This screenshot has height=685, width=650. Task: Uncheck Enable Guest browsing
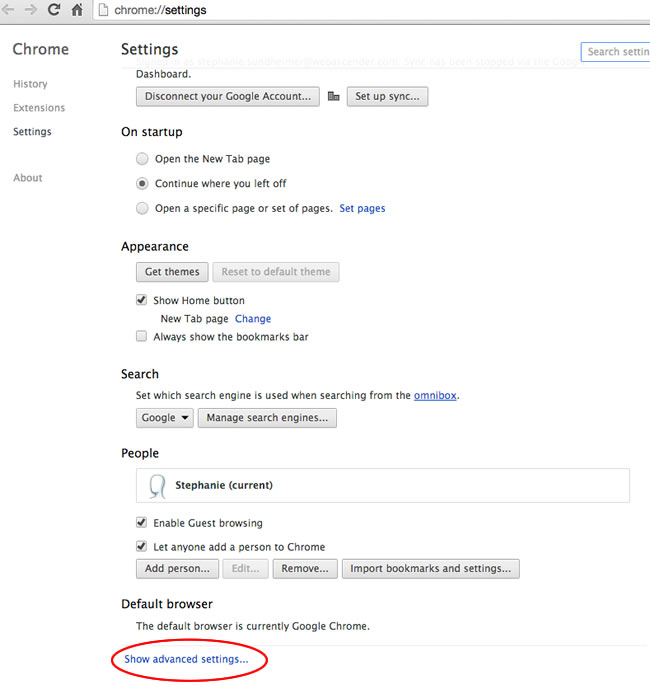(142, 523)
